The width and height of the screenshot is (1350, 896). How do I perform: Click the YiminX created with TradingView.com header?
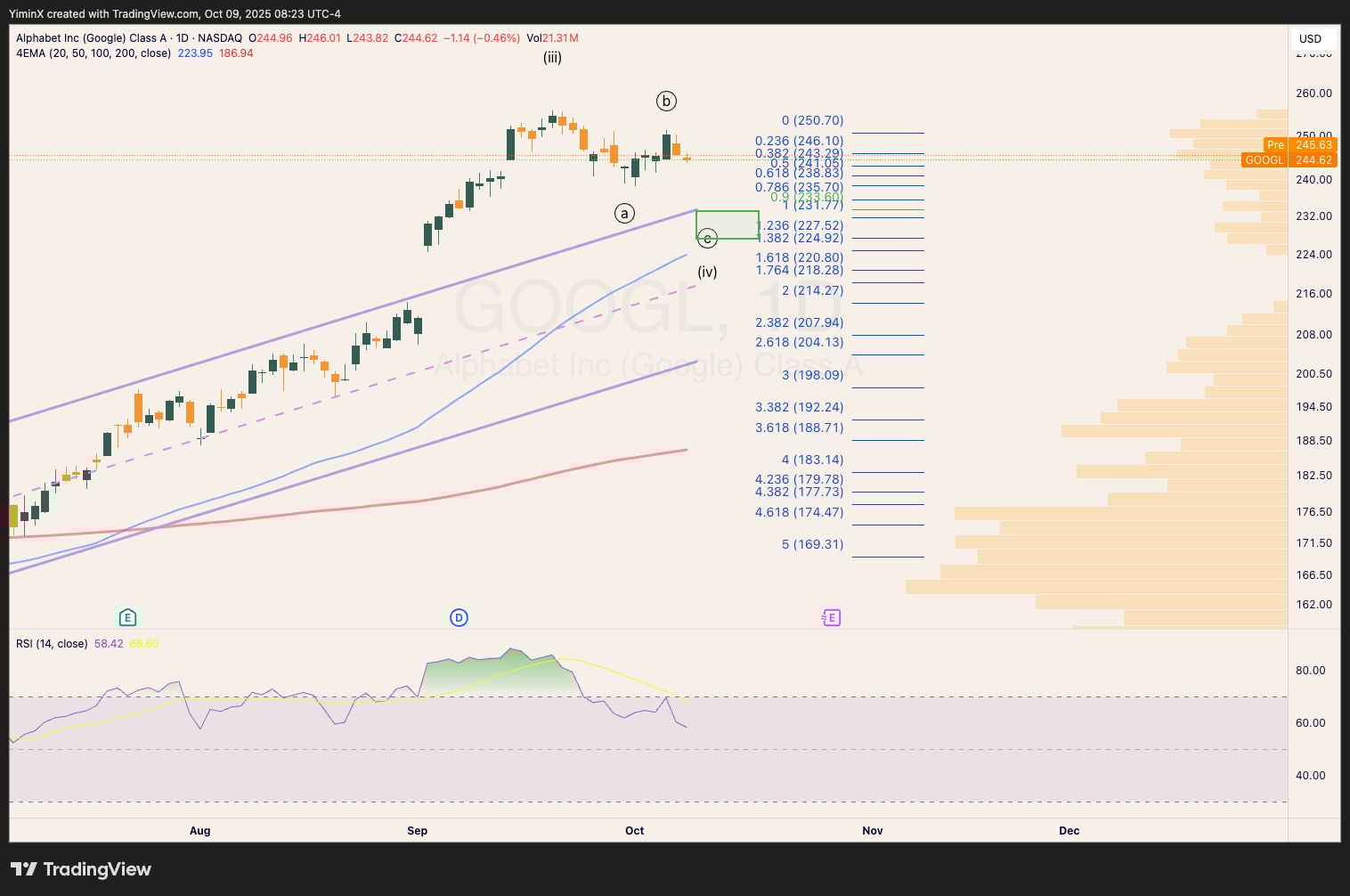pos(175,14)
